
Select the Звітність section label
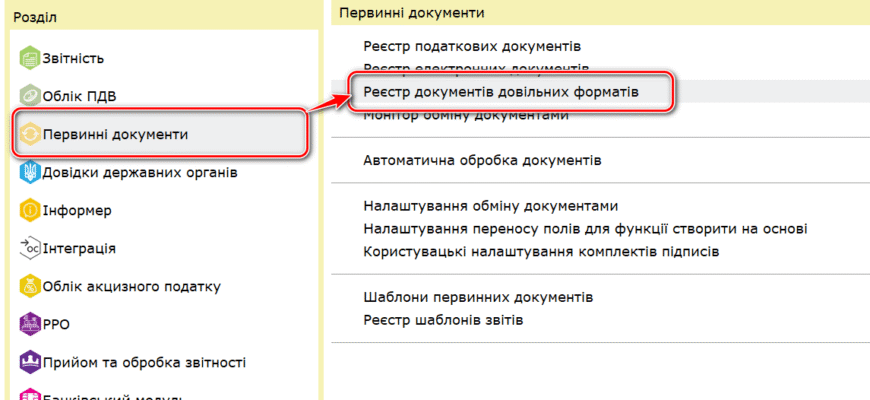pyautogui.click(x=73, y=58)
